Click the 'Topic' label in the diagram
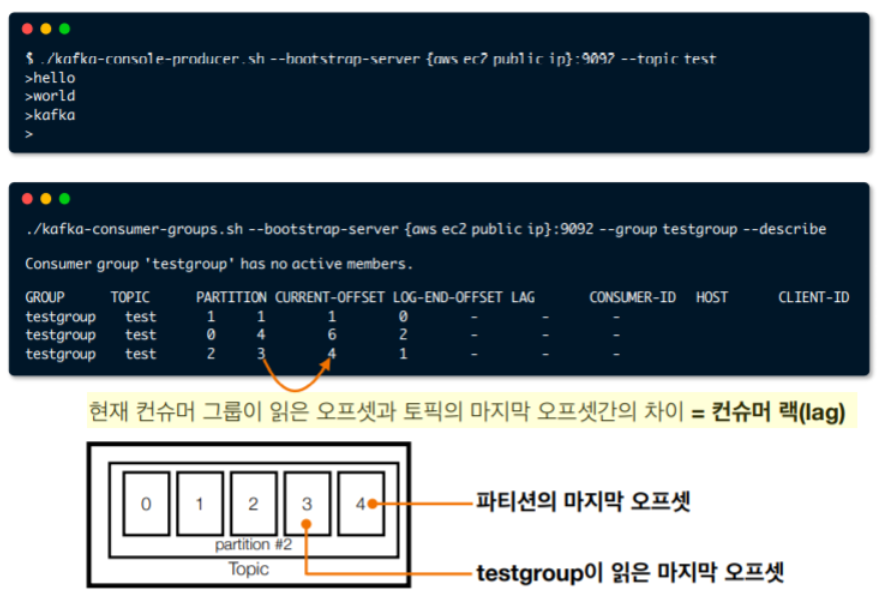The height and width of the screenshot is (595, 878). (x=249, y=569)
